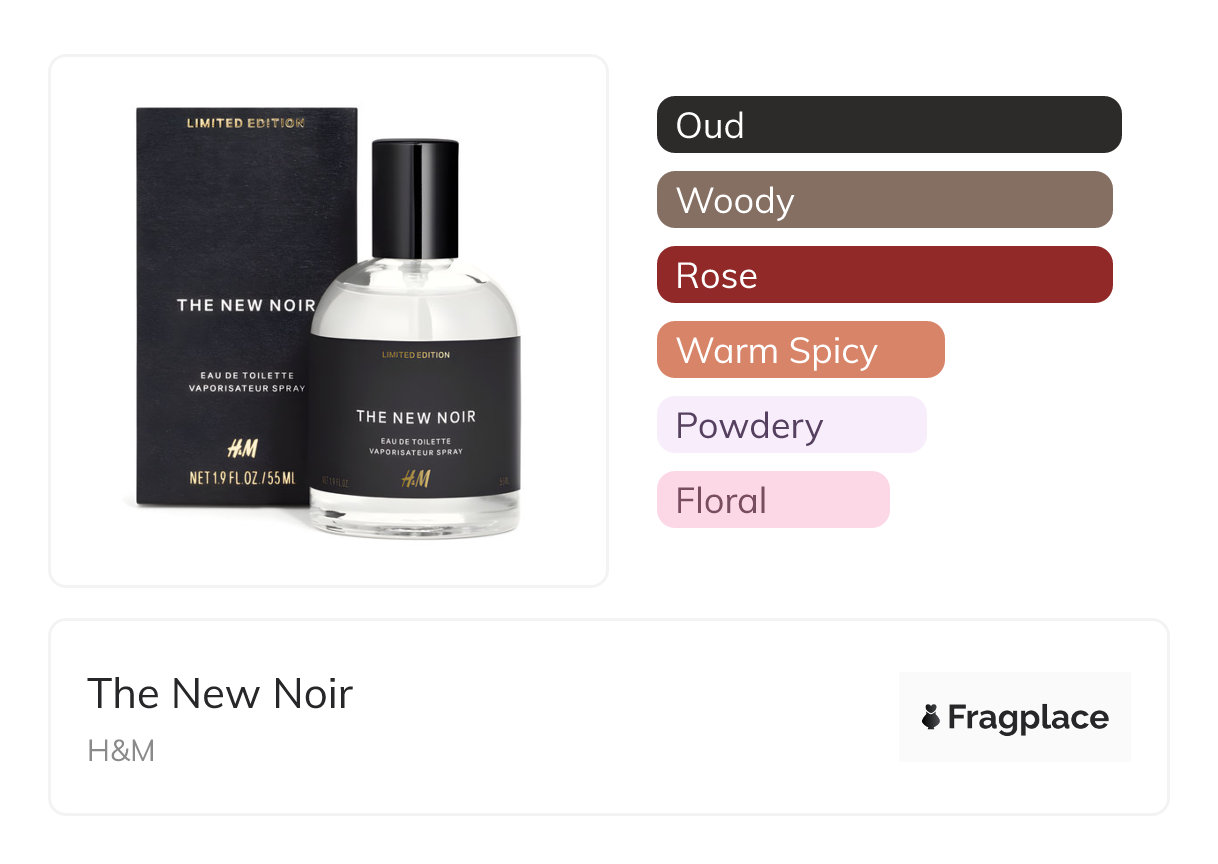
Task: Click THE NEW NOIR text on the box
Action: click(246, 305)
